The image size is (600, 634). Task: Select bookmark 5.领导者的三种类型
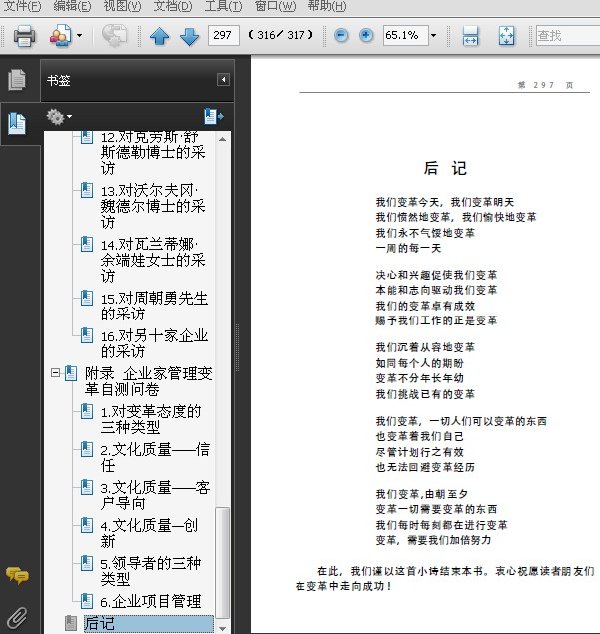click(x=150, y=571)
